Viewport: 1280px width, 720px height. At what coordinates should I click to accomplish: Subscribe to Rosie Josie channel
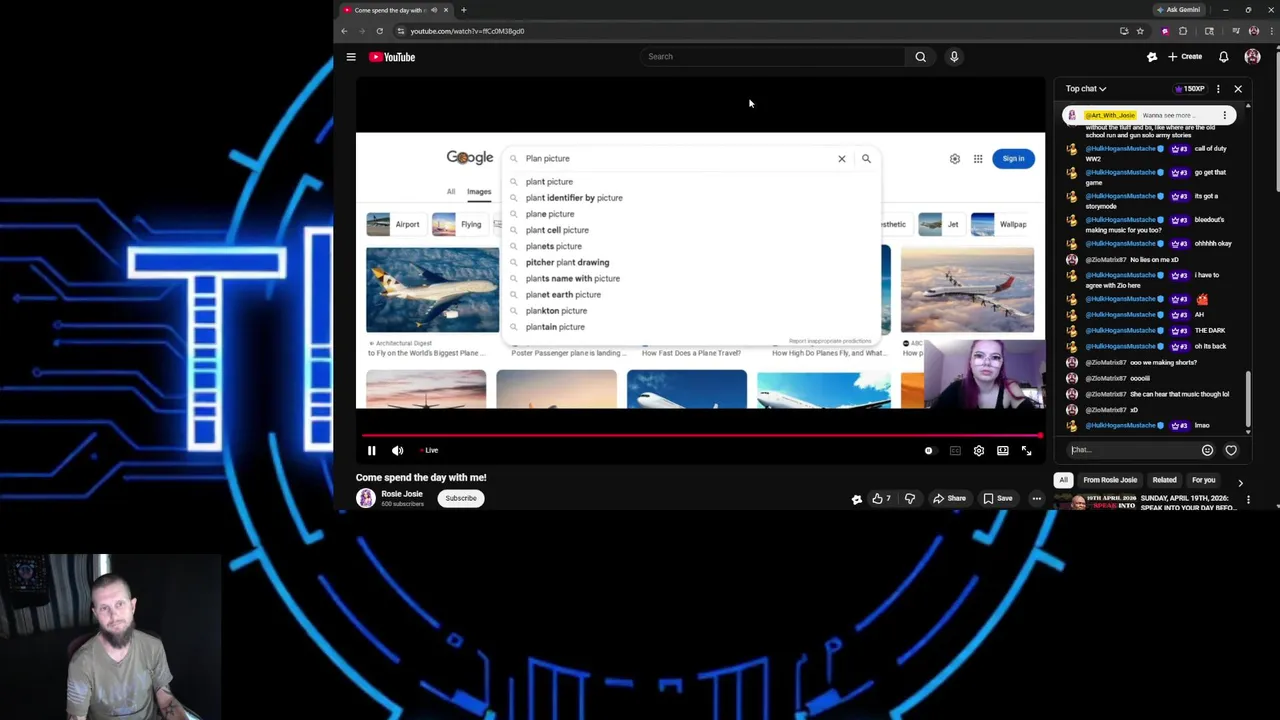(461, 498)
